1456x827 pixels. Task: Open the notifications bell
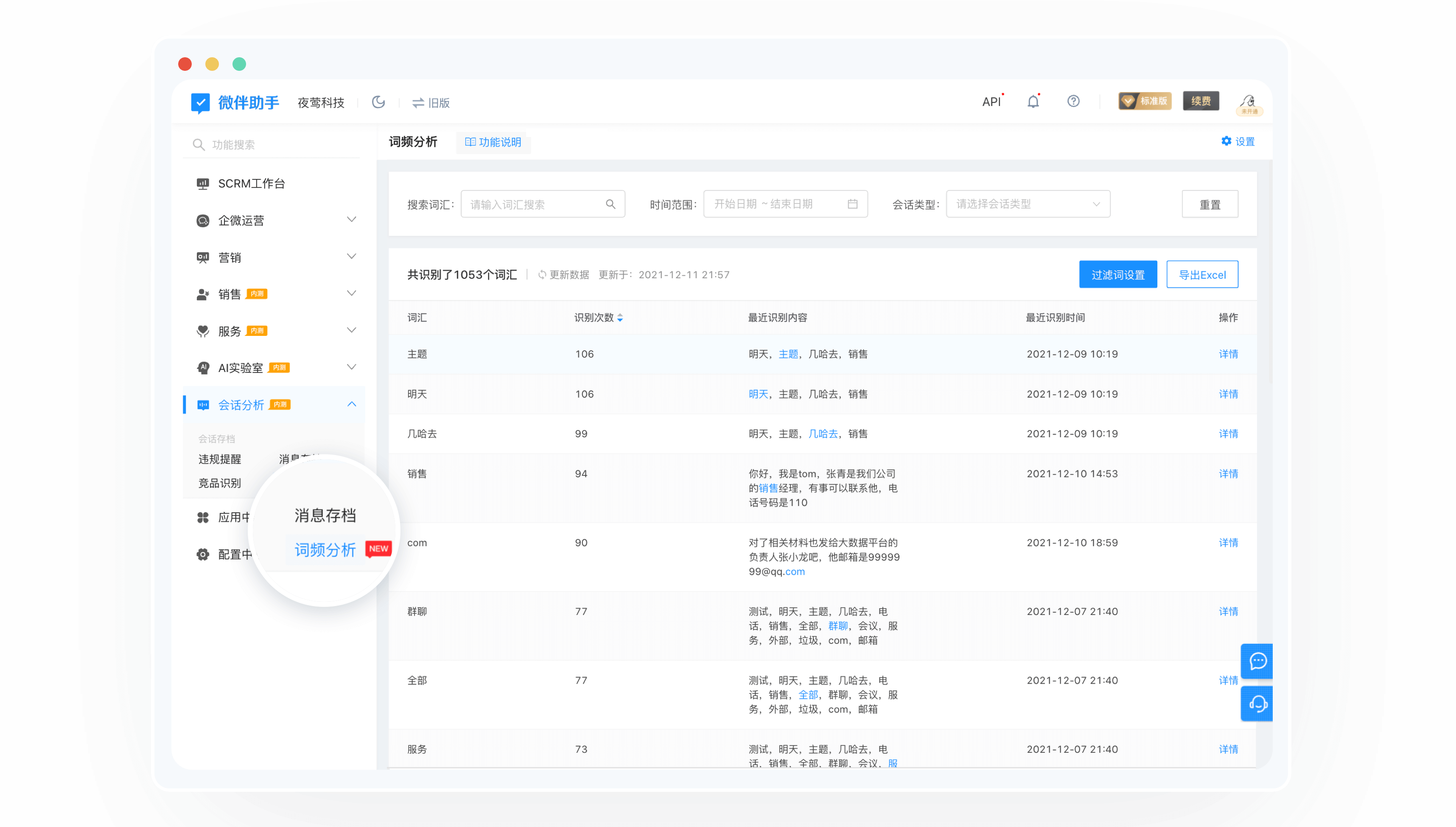(1033, 102)
